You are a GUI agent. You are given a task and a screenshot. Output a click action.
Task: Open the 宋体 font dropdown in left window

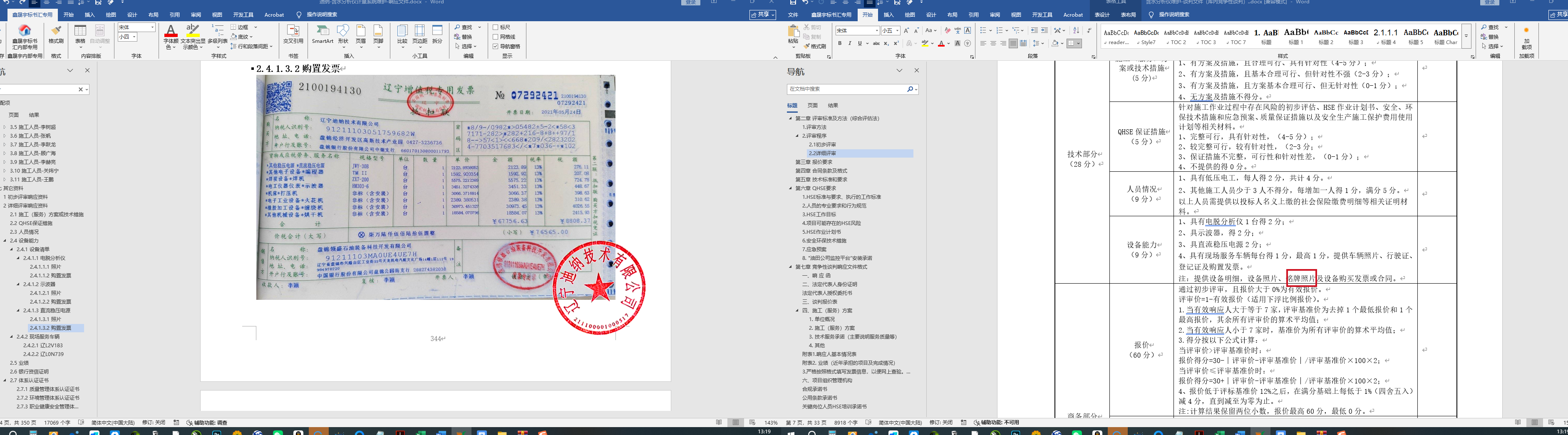(x=152, y=27)
